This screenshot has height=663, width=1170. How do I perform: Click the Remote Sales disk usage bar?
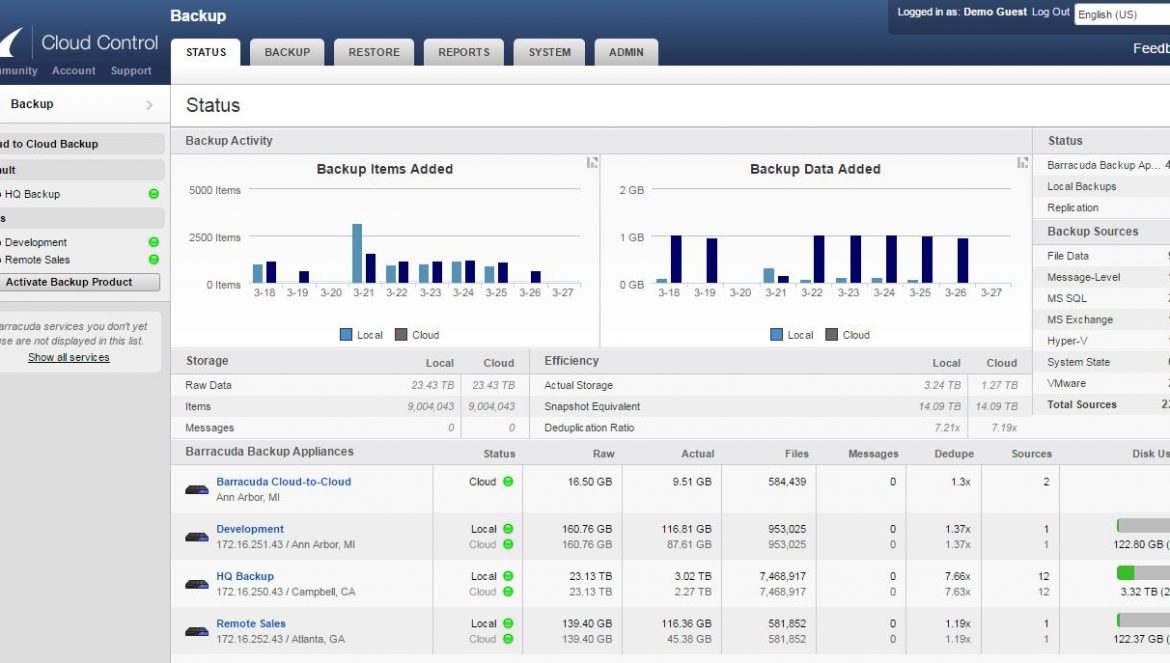coord(1143,620)
